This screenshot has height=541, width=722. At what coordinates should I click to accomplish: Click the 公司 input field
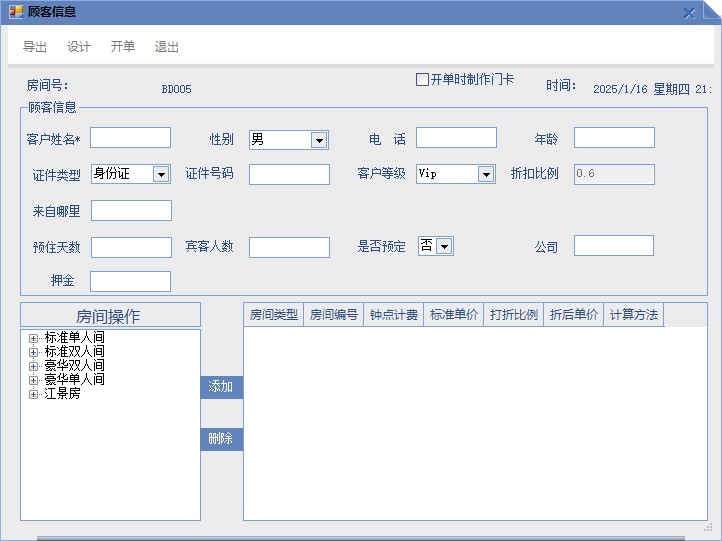[x=614, y=245]
